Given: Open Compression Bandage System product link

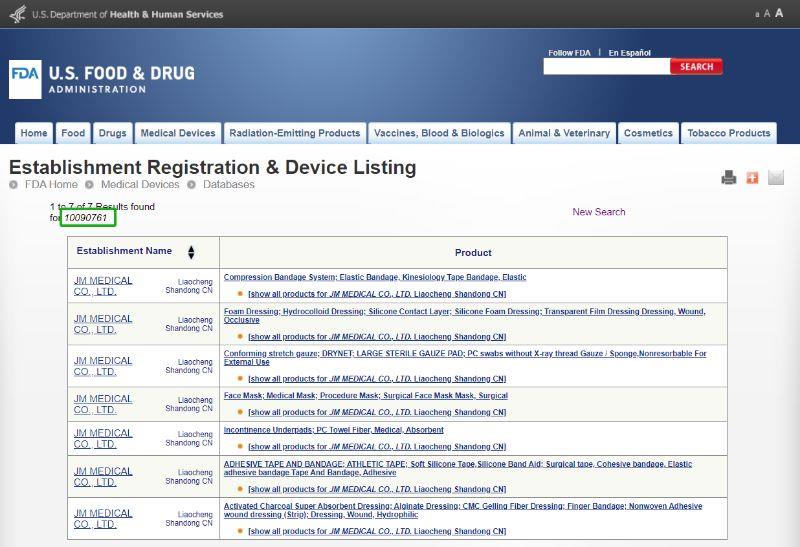Looking at the screenshot, I should point(374,277).
